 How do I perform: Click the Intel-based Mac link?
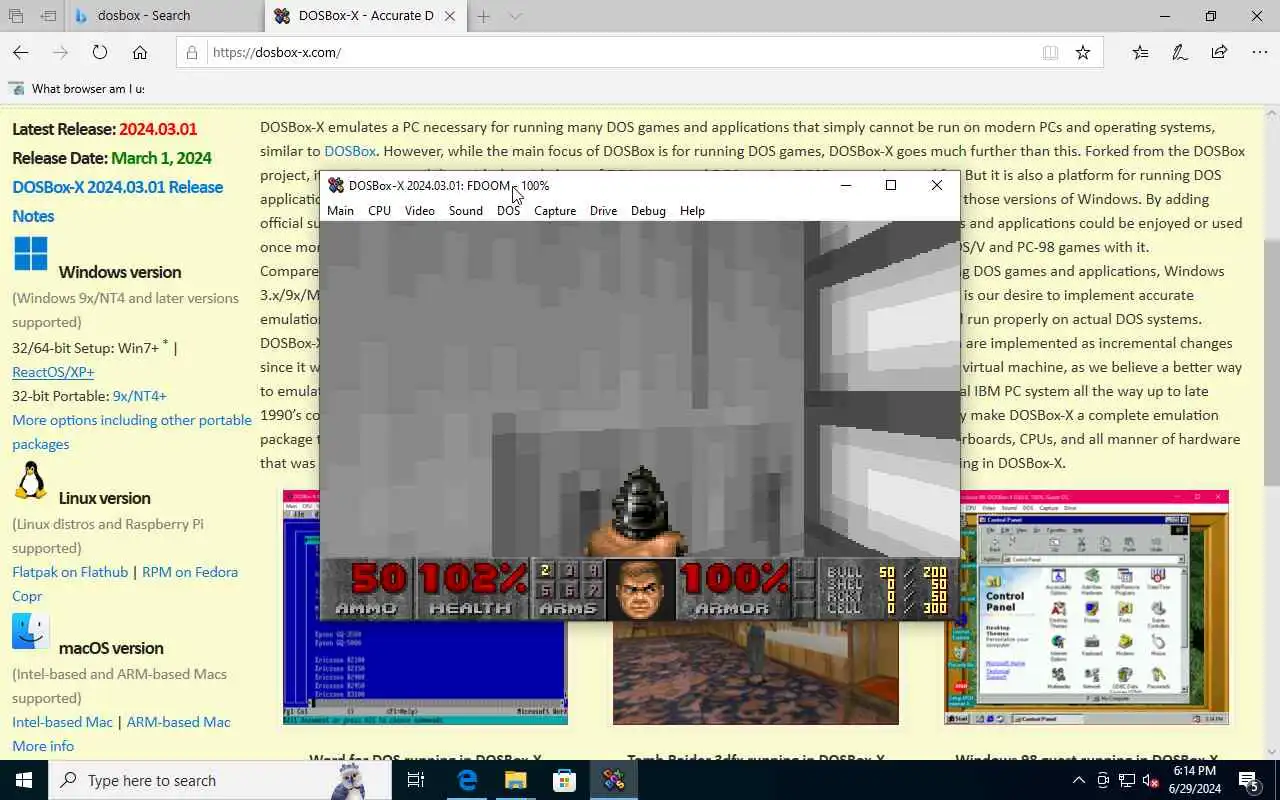(62, 722)
